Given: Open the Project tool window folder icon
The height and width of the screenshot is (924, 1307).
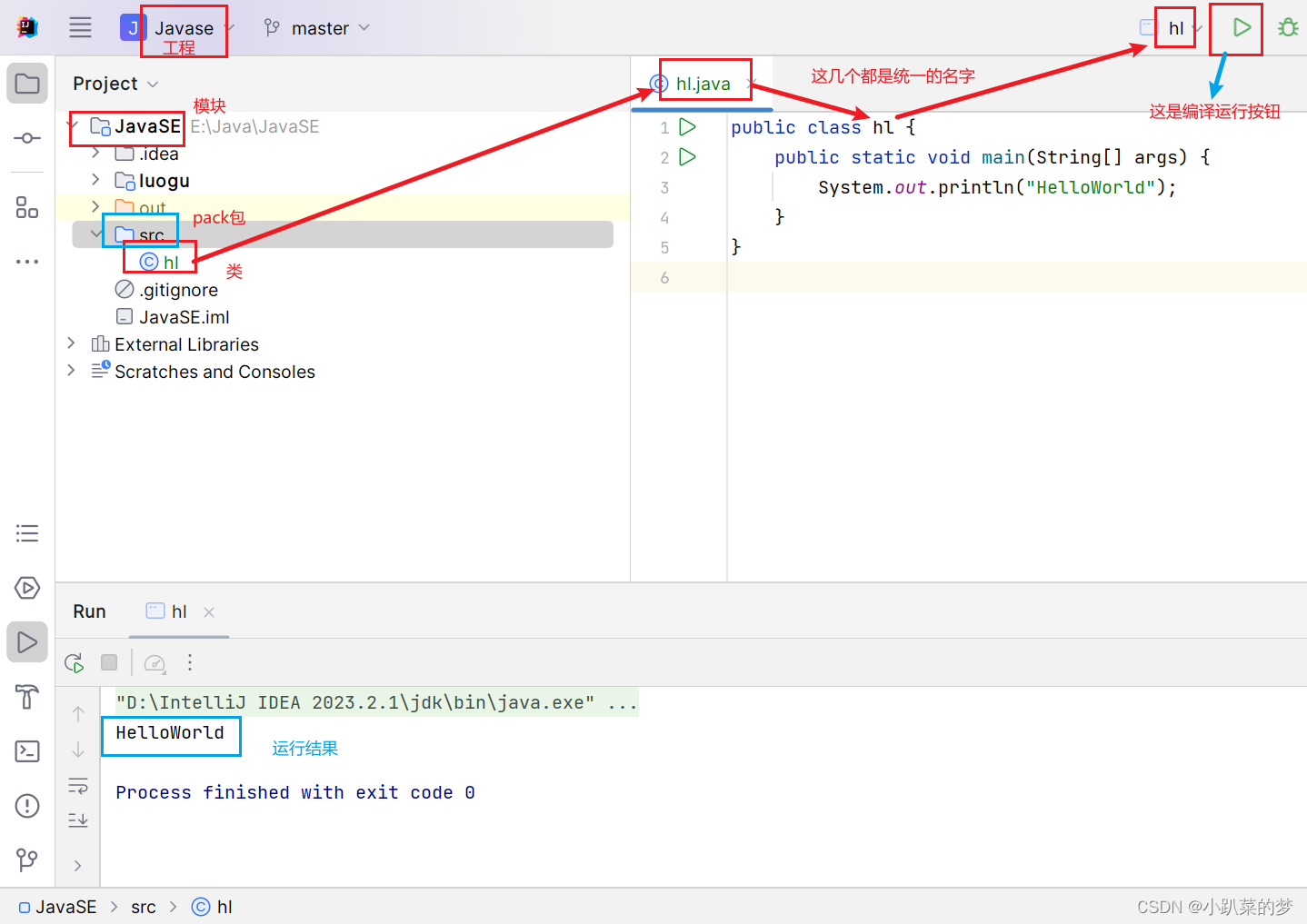Looking at the screenshot, I should [x=27, y=84].
